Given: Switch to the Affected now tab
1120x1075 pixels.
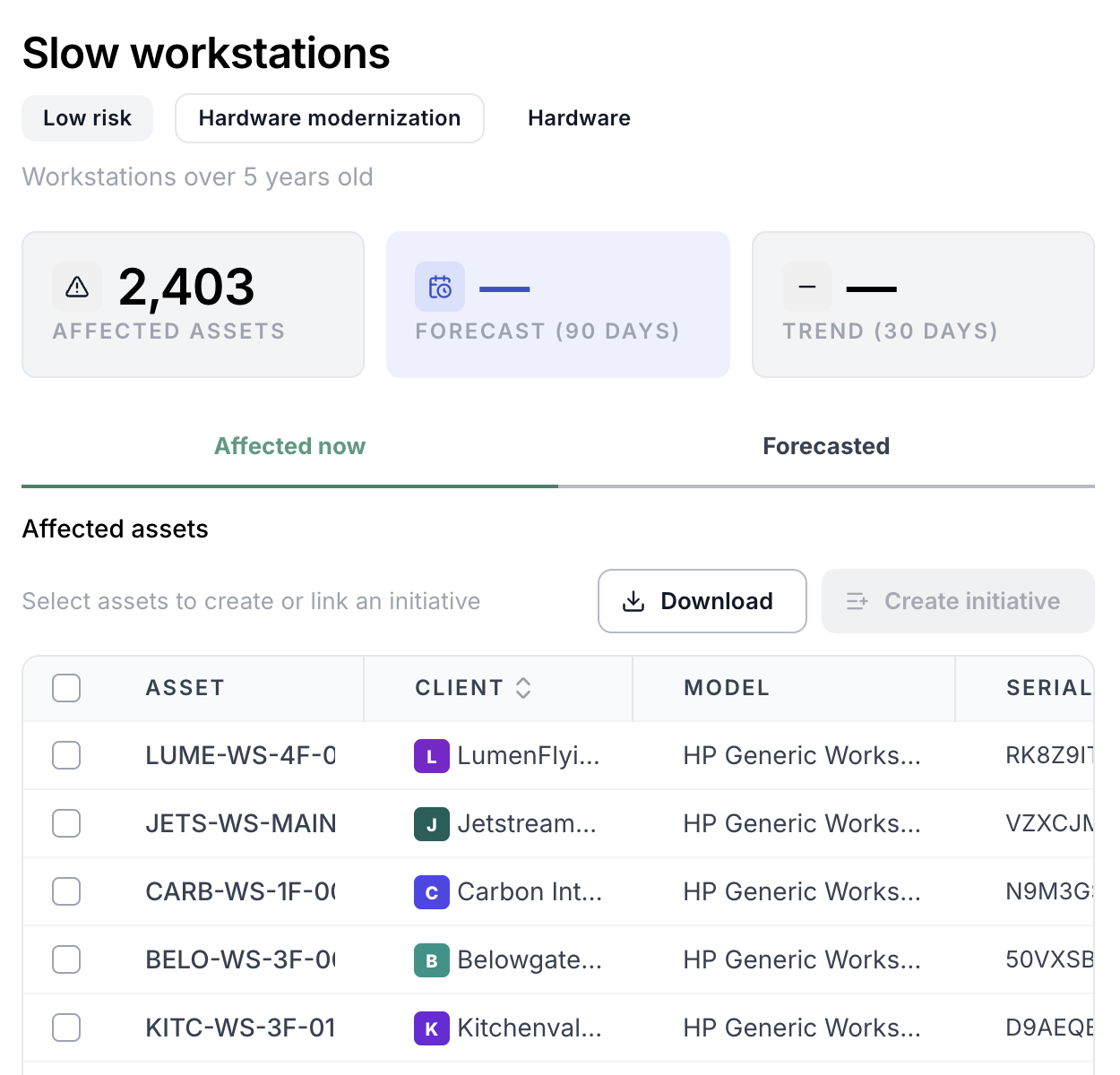Looking at the screenshot, I should (289, 446).
